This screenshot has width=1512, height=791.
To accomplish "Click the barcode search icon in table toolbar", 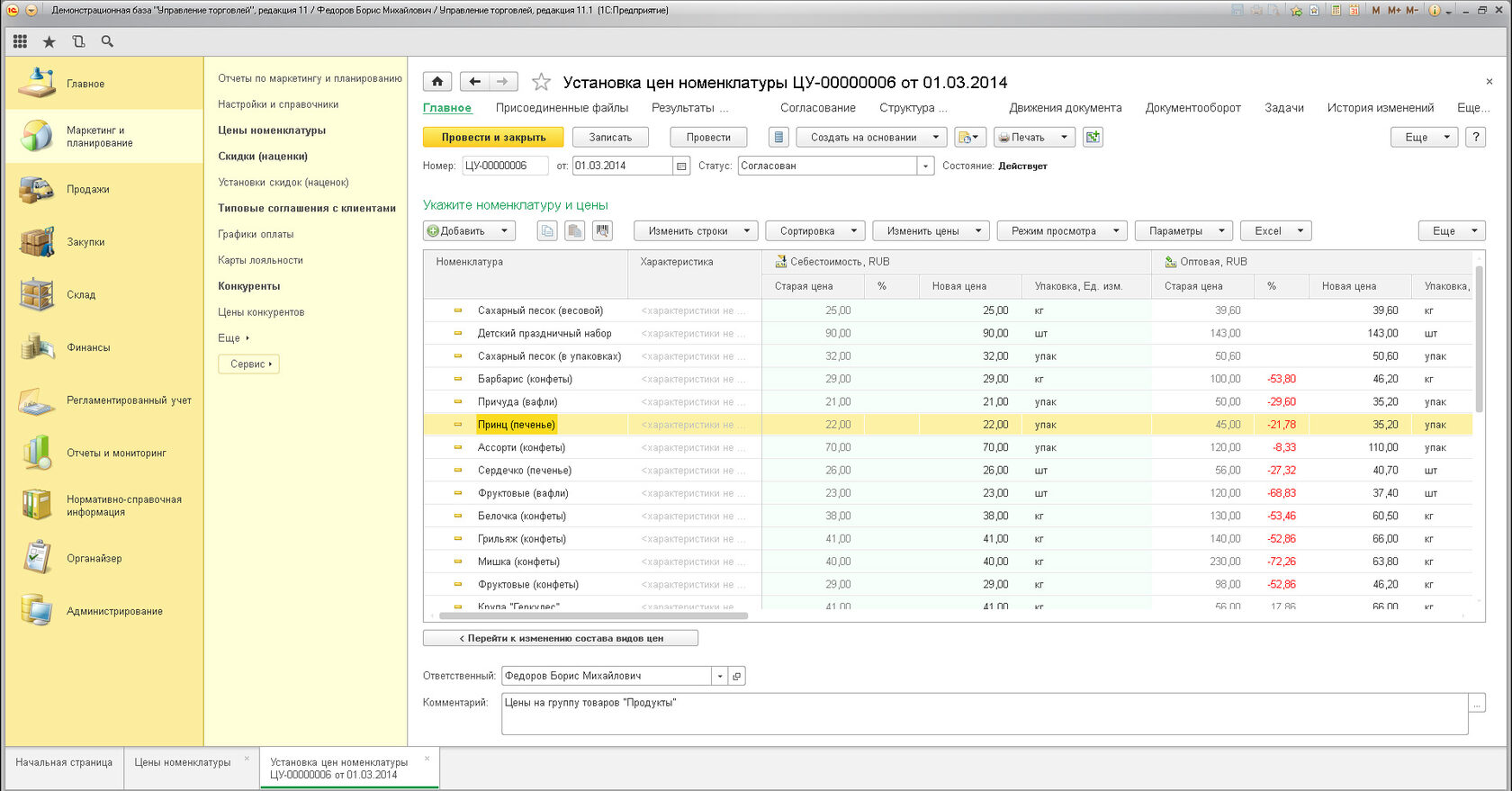I will point(602,231).
